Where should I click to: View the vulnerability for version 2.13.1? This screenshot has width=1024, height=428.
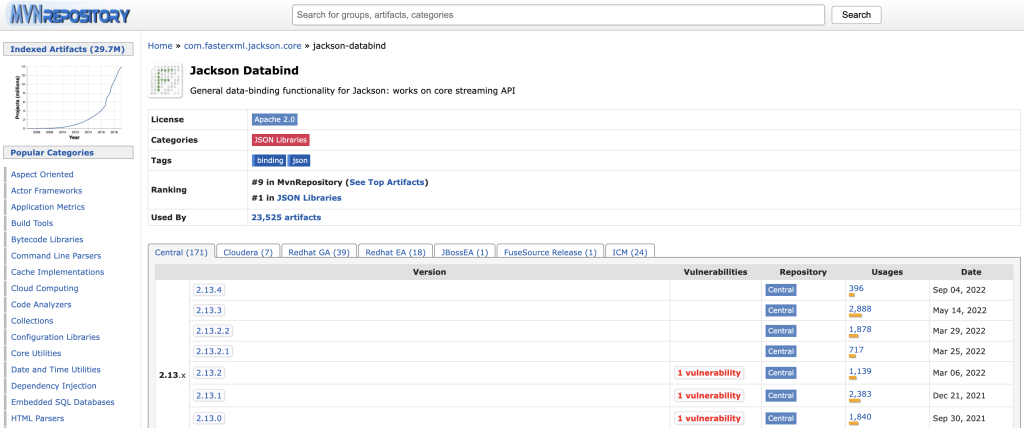pos(709,395)
